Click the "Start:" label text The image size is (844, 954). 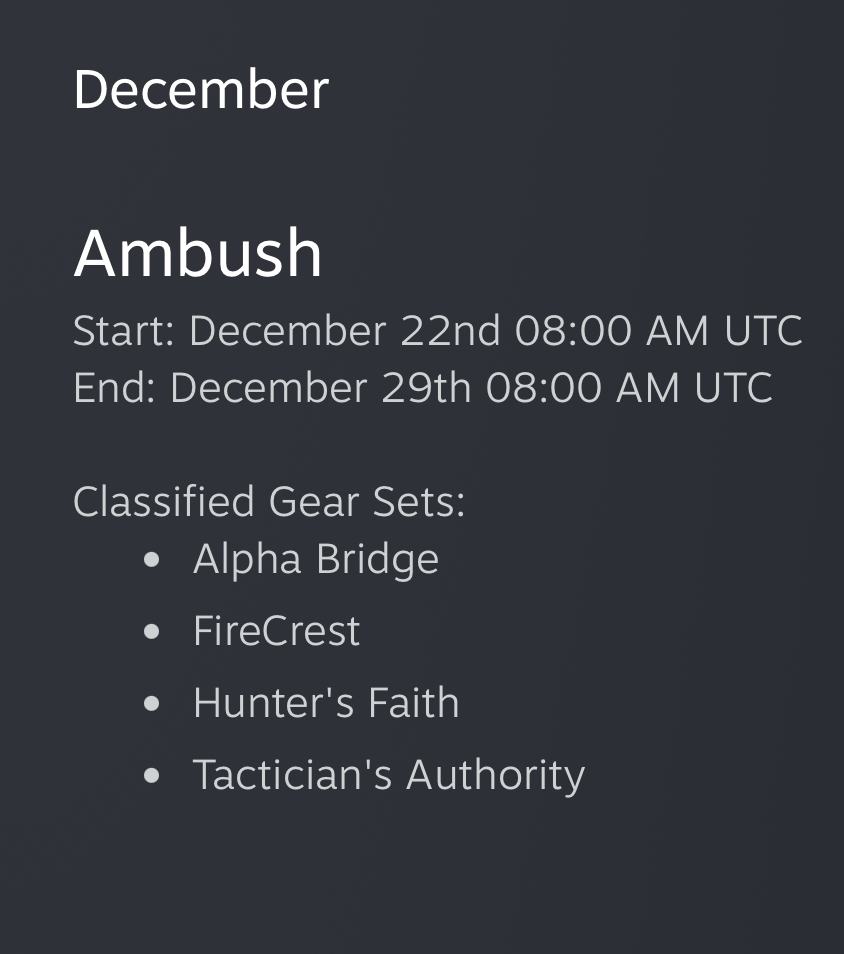coord(124,331)
